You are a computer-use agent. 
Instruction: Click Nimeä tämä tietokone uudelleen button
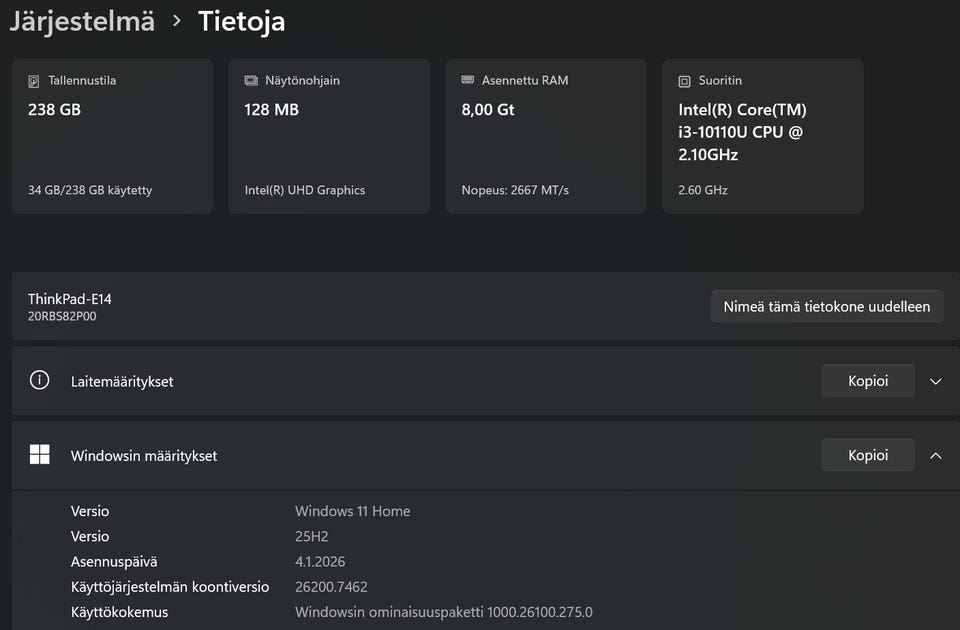click(826, 307)
